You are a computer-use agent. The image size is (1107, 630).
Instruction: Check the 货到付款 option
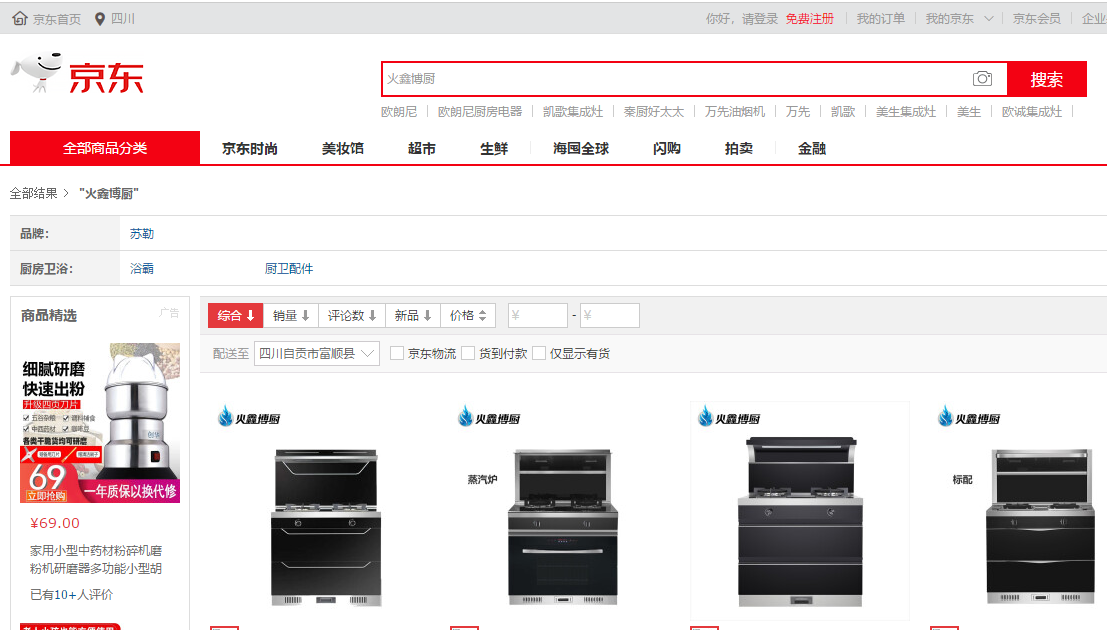click(468, 353)
